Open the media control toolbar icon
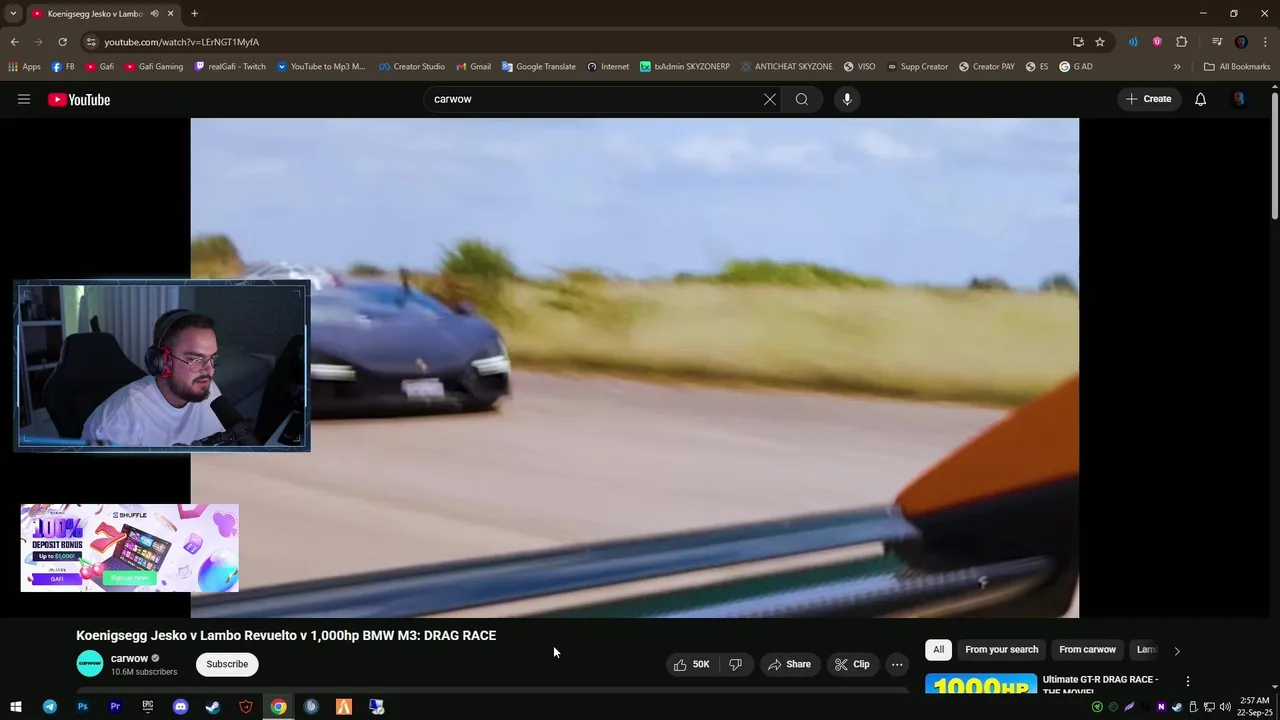 coord(1217,42)
